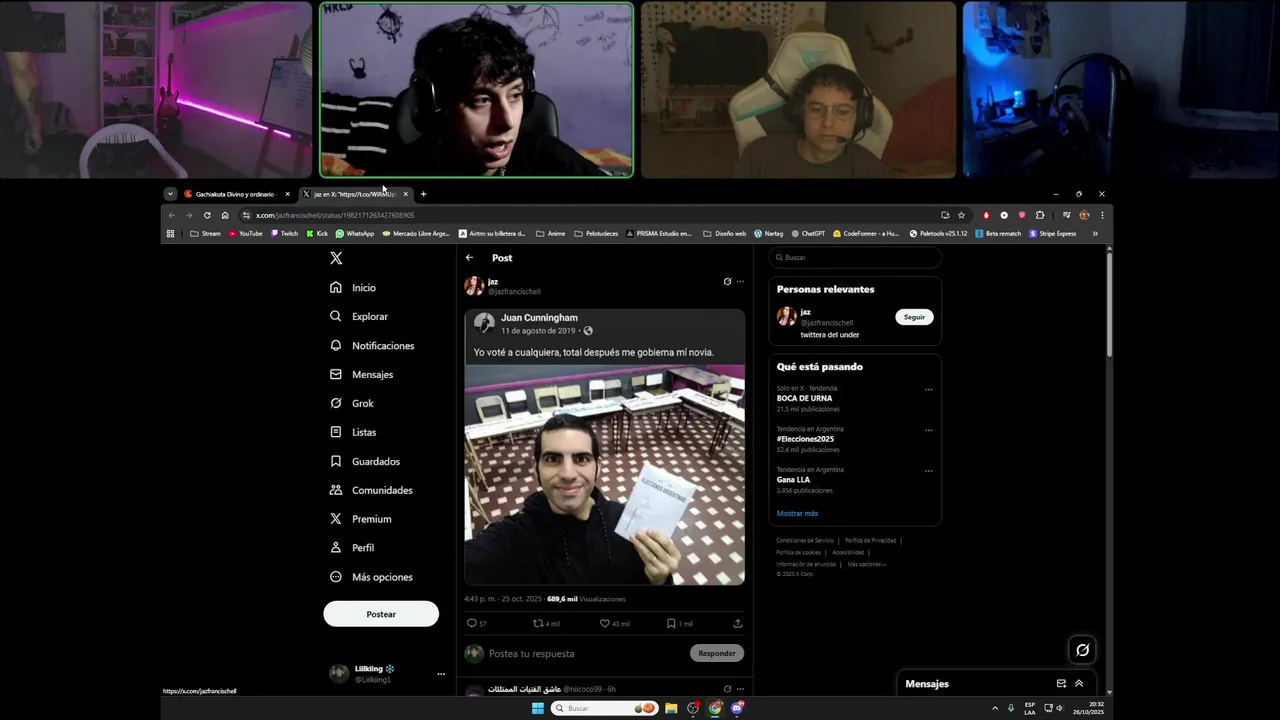The width and height of the screenshot is (1280, 720).
Task: Open the browser extensions puzzle icon
Action: [1040, 215]
